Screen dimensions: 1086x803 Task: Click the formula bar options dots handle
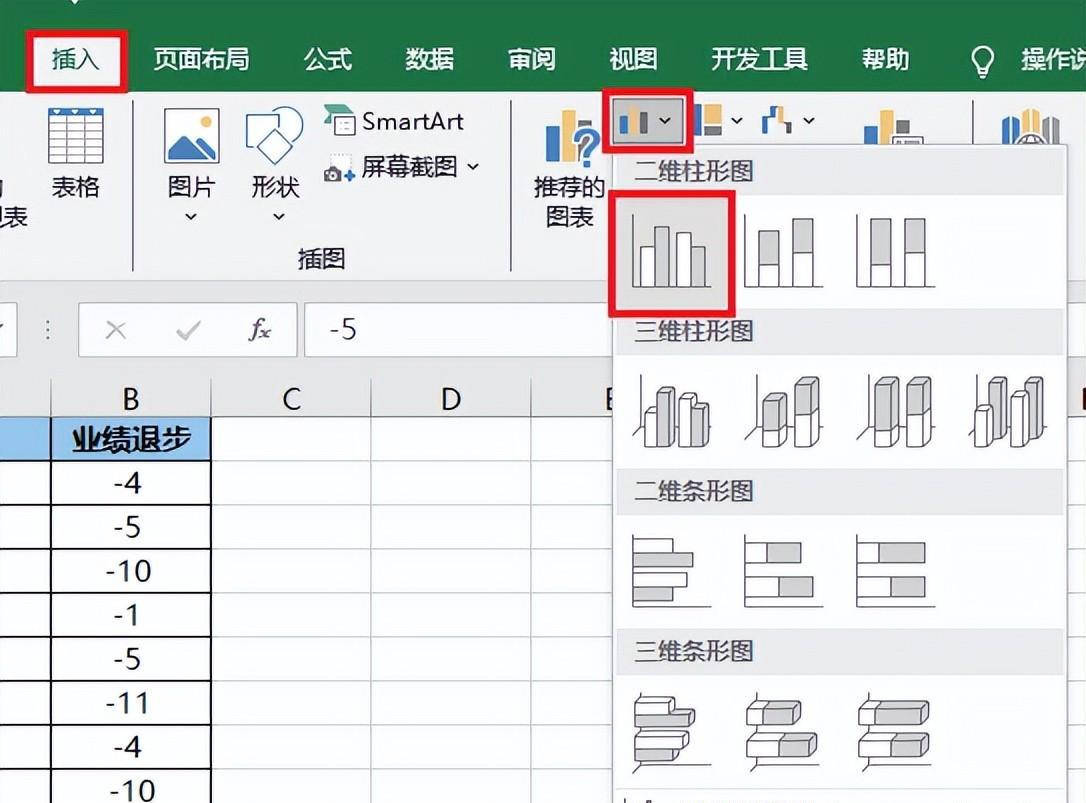coord(47,330)
